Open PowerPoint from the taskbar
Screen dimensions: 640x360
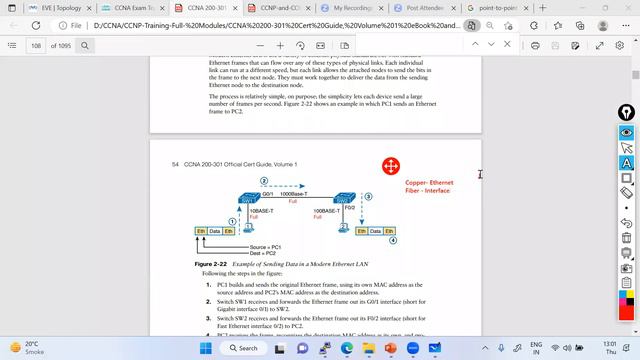coord(391,348)
